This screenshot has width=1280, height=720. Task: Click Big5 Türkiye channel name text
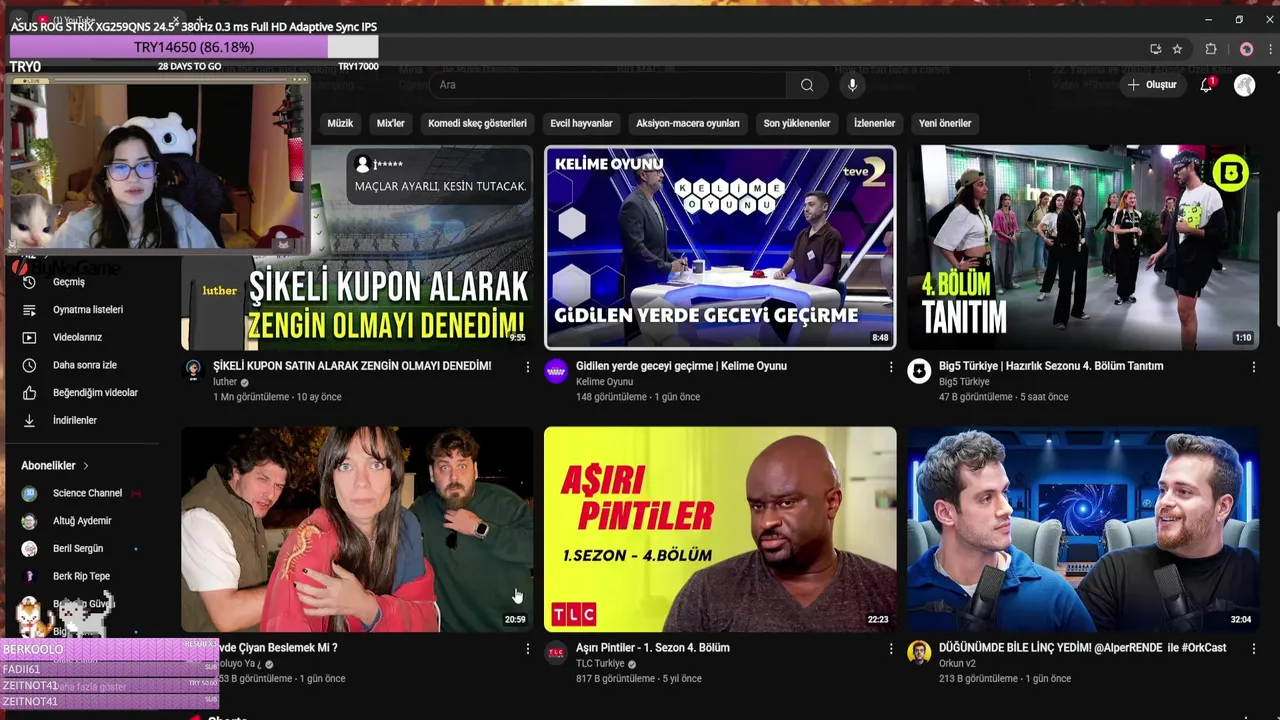click(x=964, y=382)
